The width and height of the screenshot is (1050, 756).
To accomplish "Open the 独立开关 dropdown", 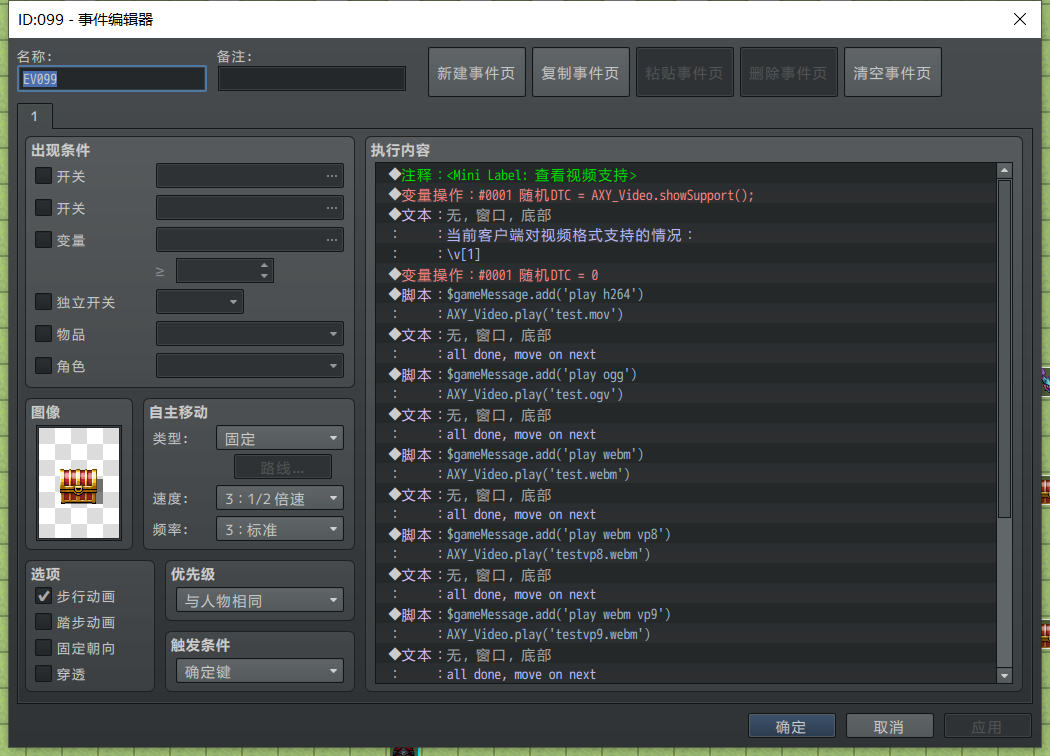I will (200, 302).
